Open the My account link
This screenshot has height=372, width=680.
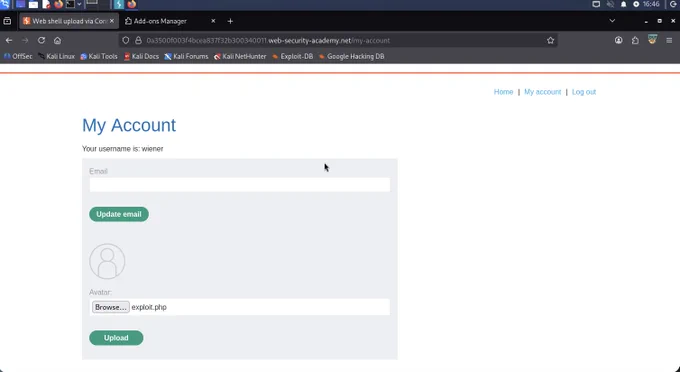[x=543, y=92]
